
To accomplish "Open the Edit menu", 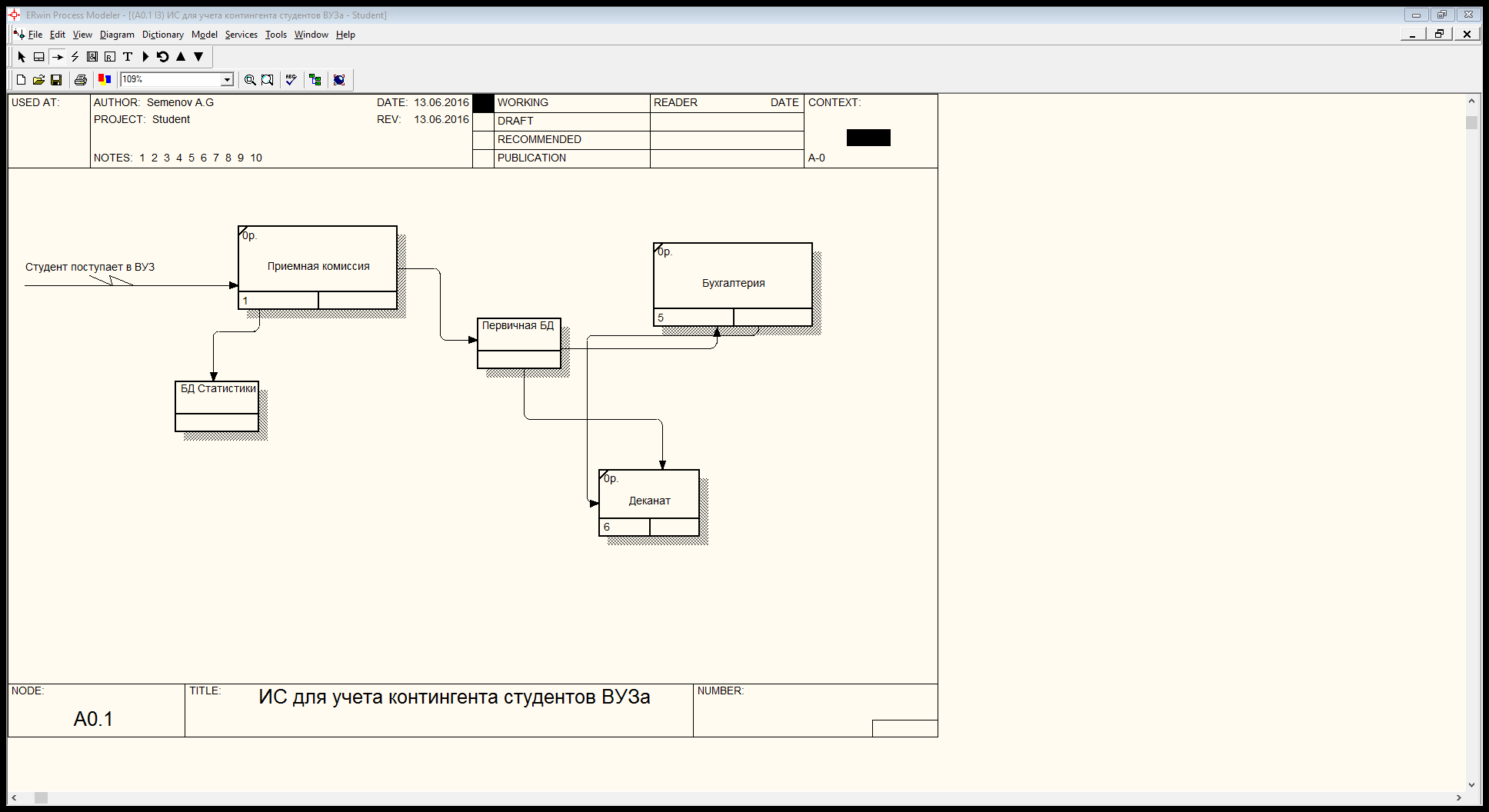I will pyautogui.click(x=58, y=35).
